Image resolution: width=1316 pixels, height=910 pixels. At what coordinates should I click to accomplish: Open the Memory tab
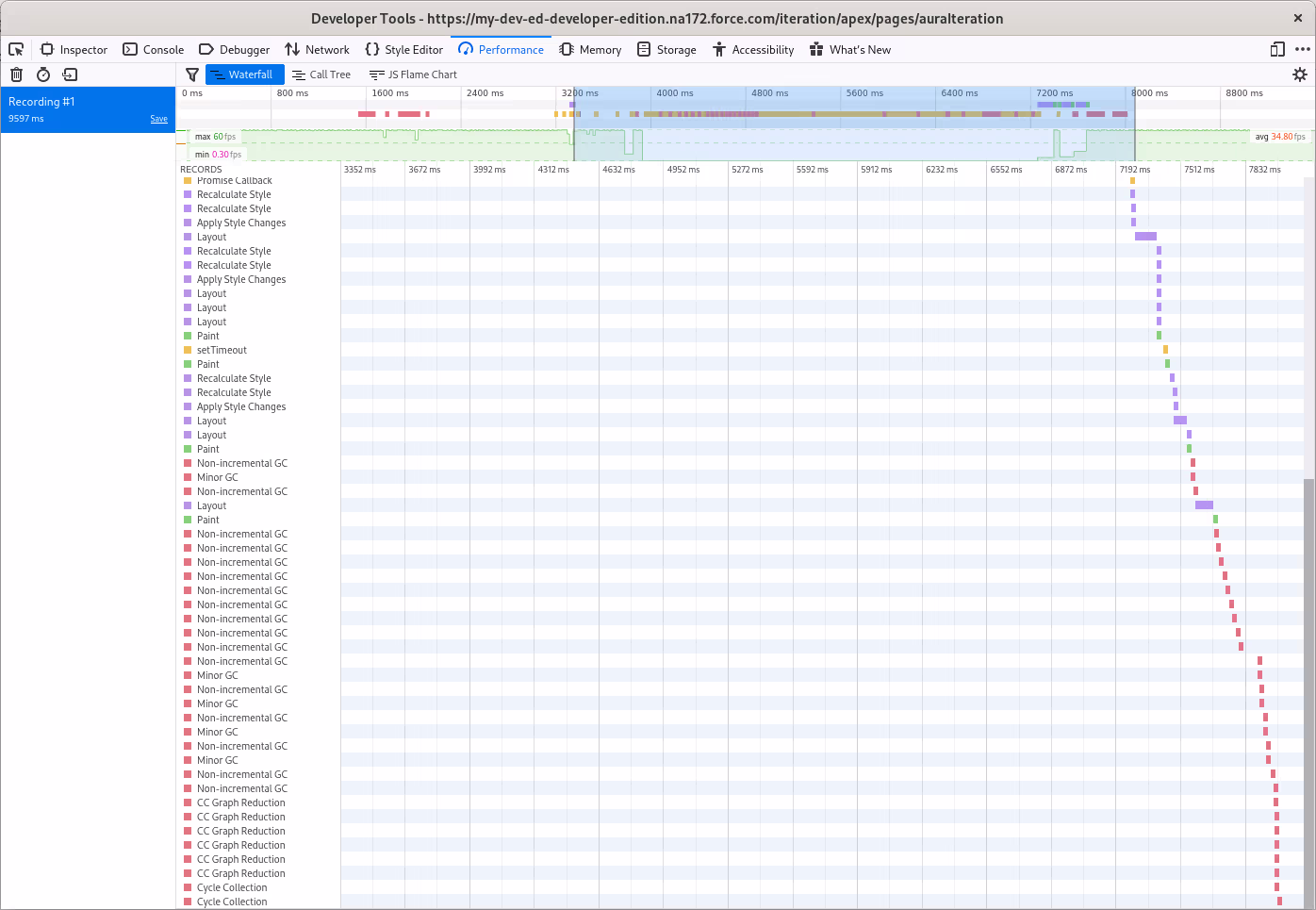click(590, 49)
